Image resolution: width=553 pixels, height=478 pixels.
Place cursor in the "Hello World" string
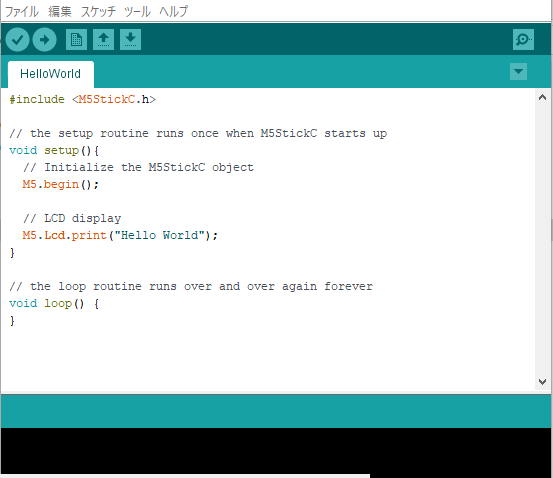159,235
